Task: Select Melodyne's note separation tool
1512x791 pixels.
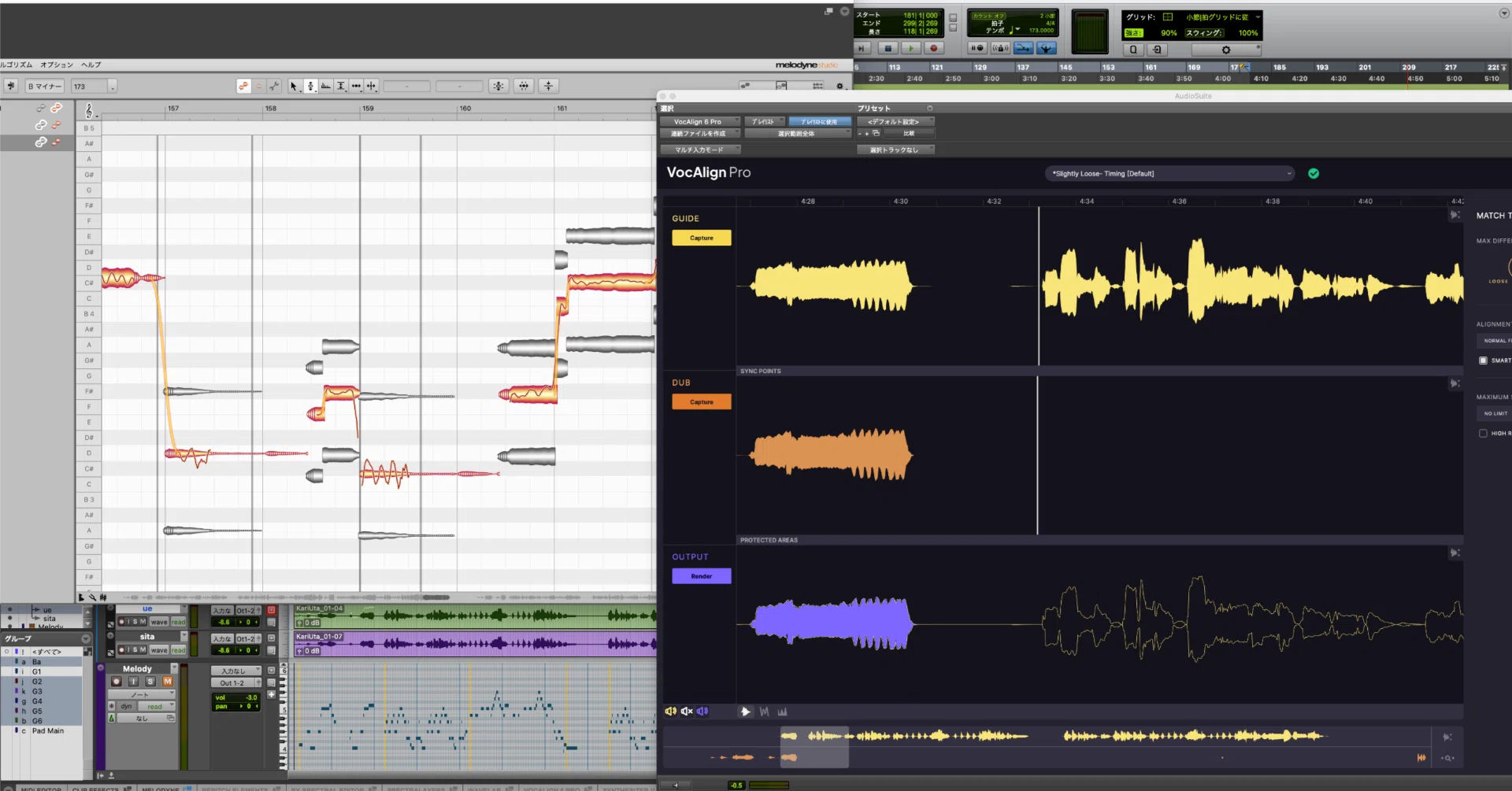Action: (372, 86)
